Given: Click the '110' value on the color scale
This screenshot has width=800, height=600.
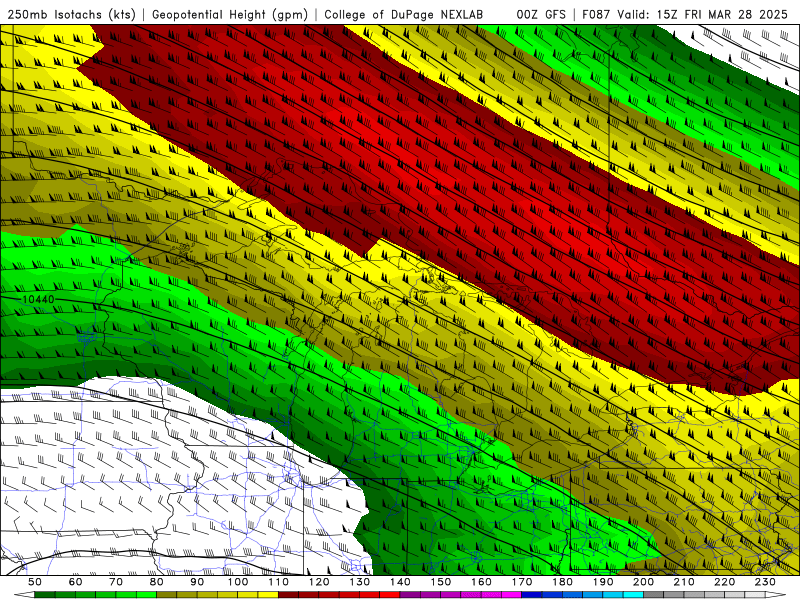Looking at the screenshot, I should click(279, 582).
